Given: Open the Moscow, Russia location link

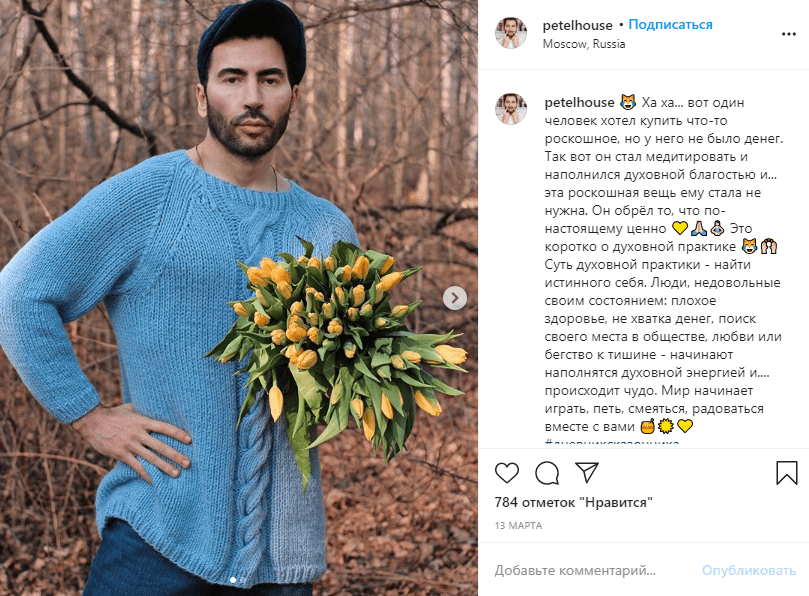Looking at the screenshot, I should 584,44.
